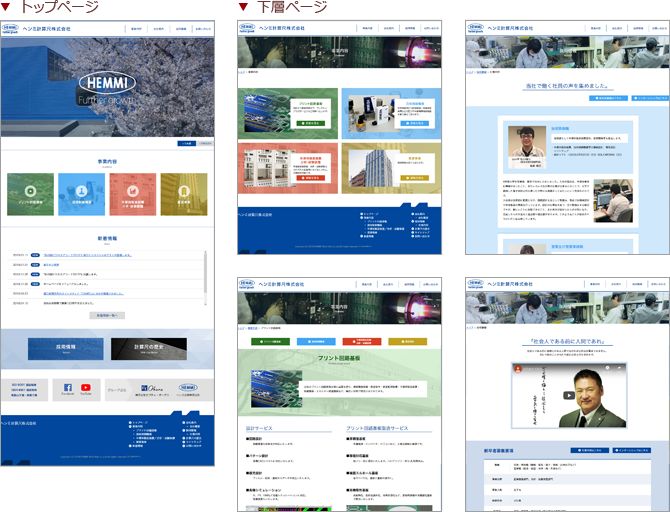Click the first blue button under the employee voices heading
The height and width of the screenshot is (512, 670).
608,98
